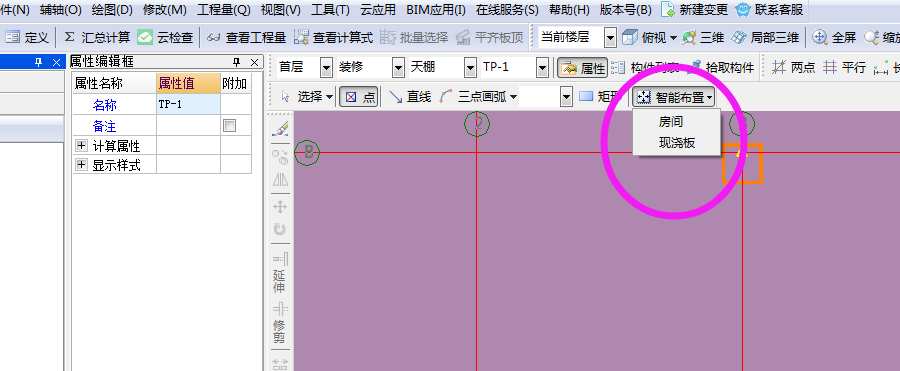
Task: Click the 全屏 fullscreen icon
Action: (x=819, y=38)
